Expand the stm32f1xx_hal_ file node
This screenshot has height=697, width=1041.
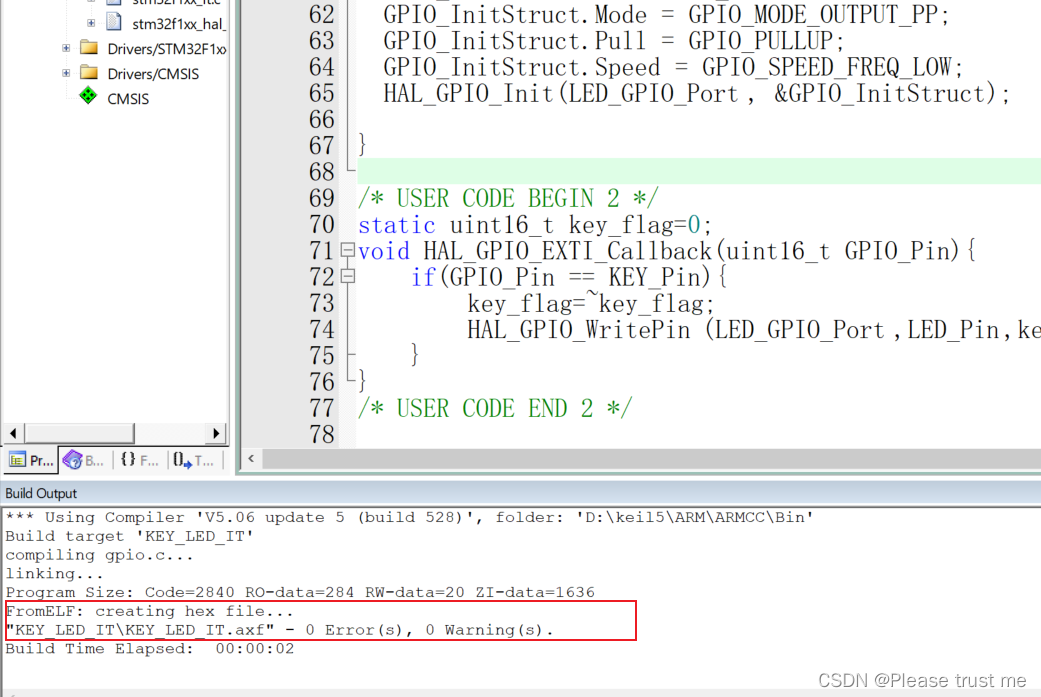point(91,23)
